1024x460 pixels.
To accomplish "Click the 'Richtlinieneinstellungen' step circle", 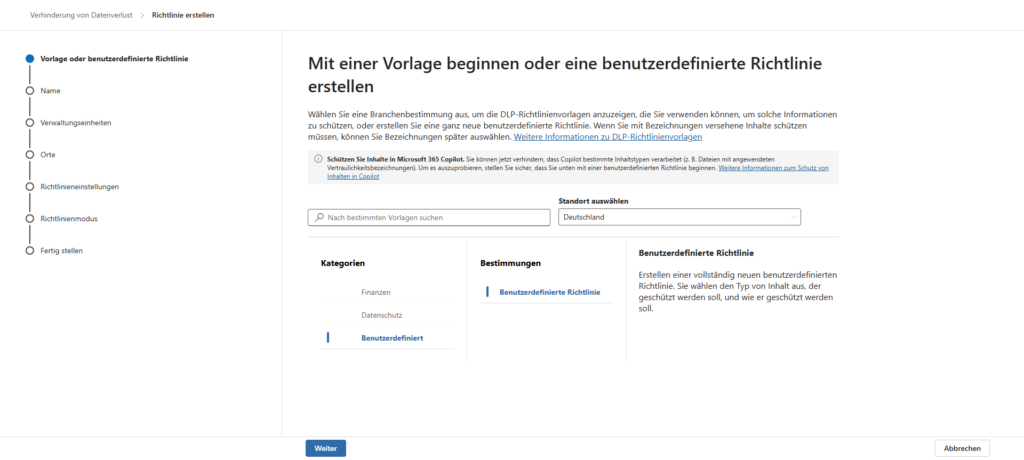I will 30,186.
